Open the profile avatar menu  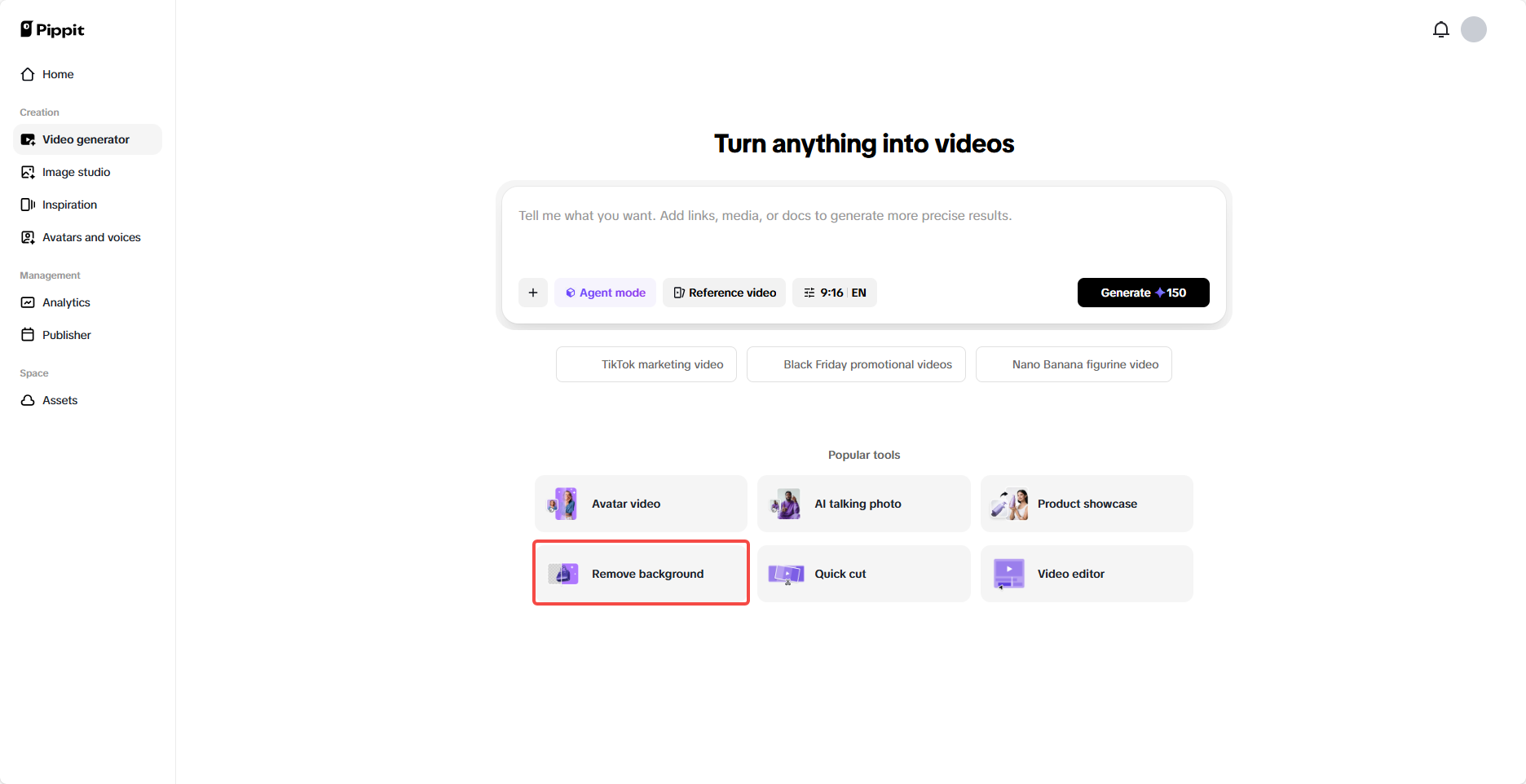pos(1474,29)
